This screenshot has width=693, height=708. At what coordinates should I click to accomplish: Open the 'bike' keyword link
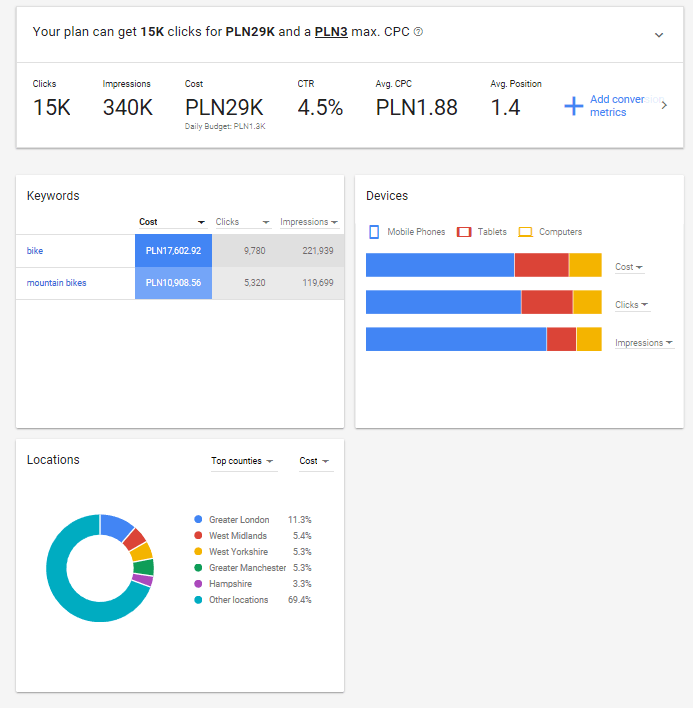[35, 251]
